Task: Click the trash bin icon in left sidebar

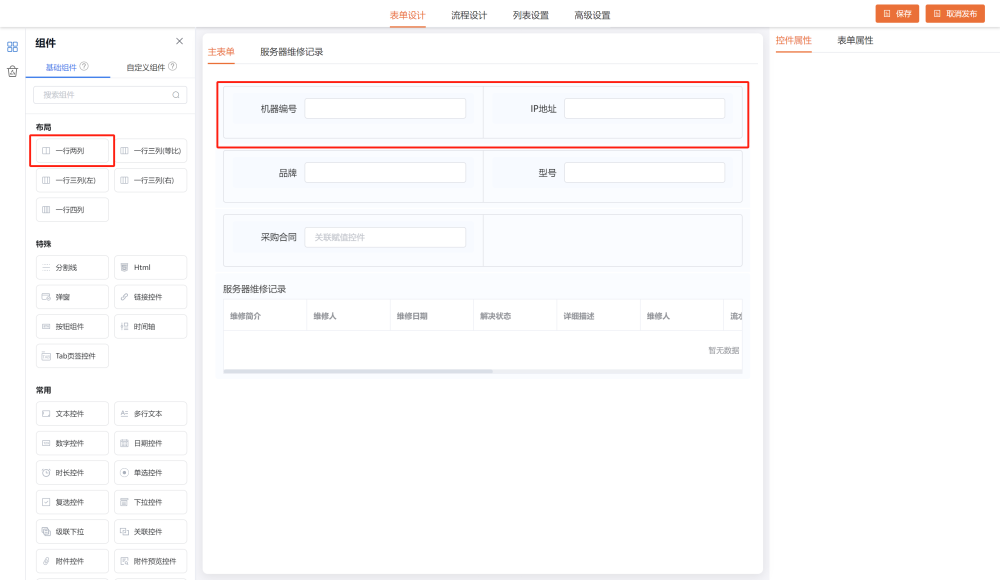Action: click(12, 71)
